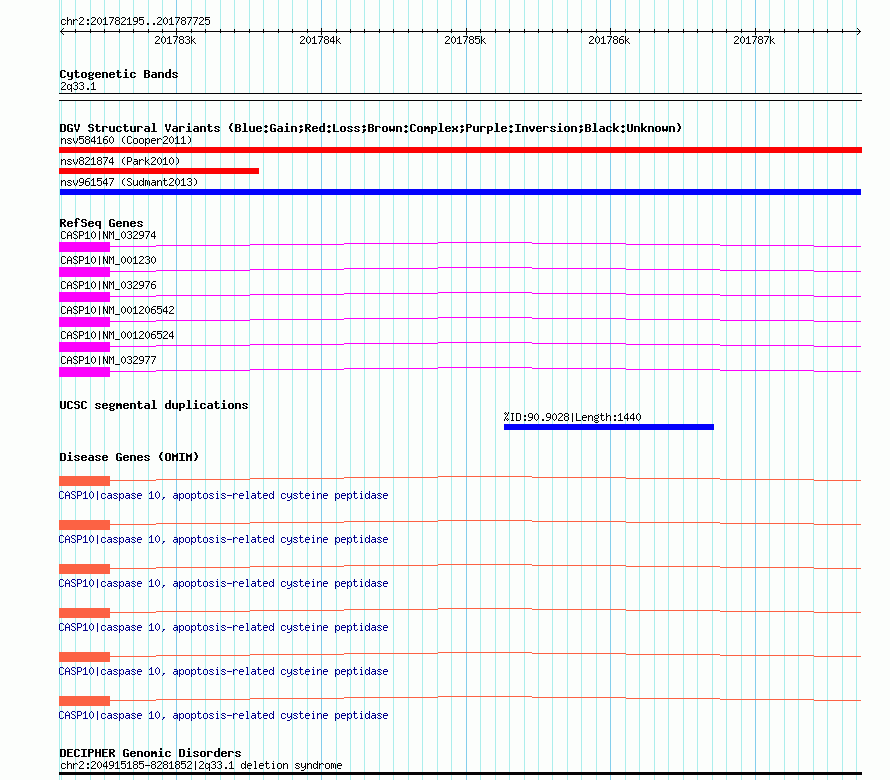
Task: Click the magenta exon block under NM_032977
Action: click(85, 372)
